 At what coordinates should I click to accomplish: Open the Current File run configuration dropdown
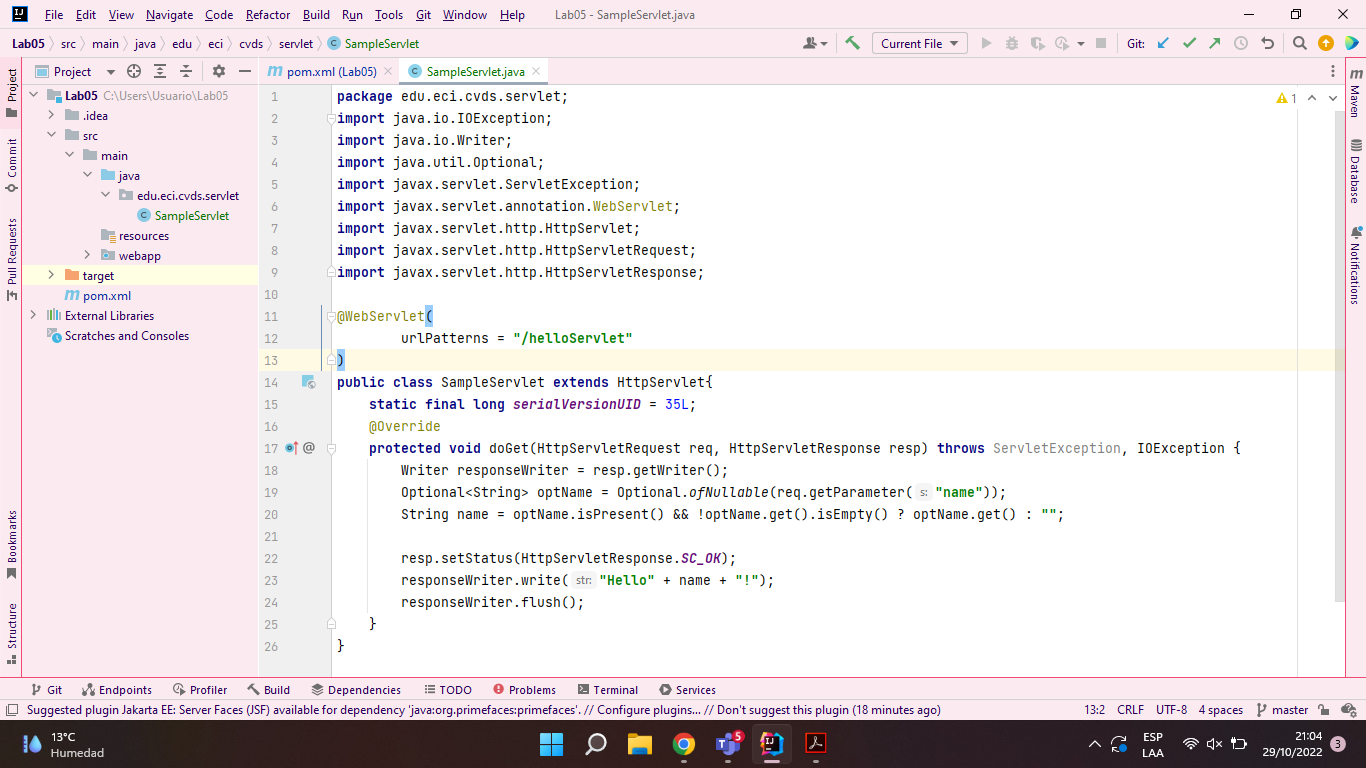[x=919, y=43]
